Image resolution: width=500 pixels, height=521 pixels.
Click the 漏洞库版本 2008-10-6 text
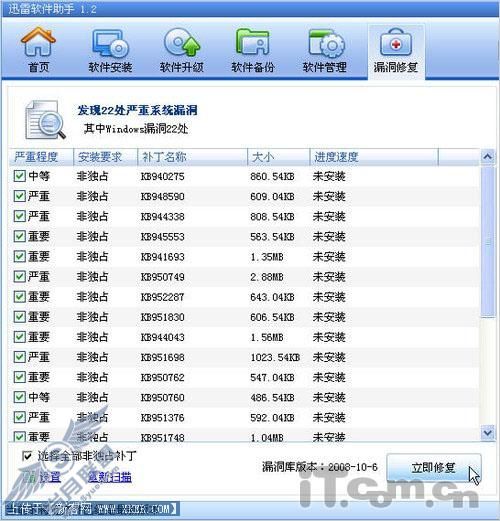320,467
